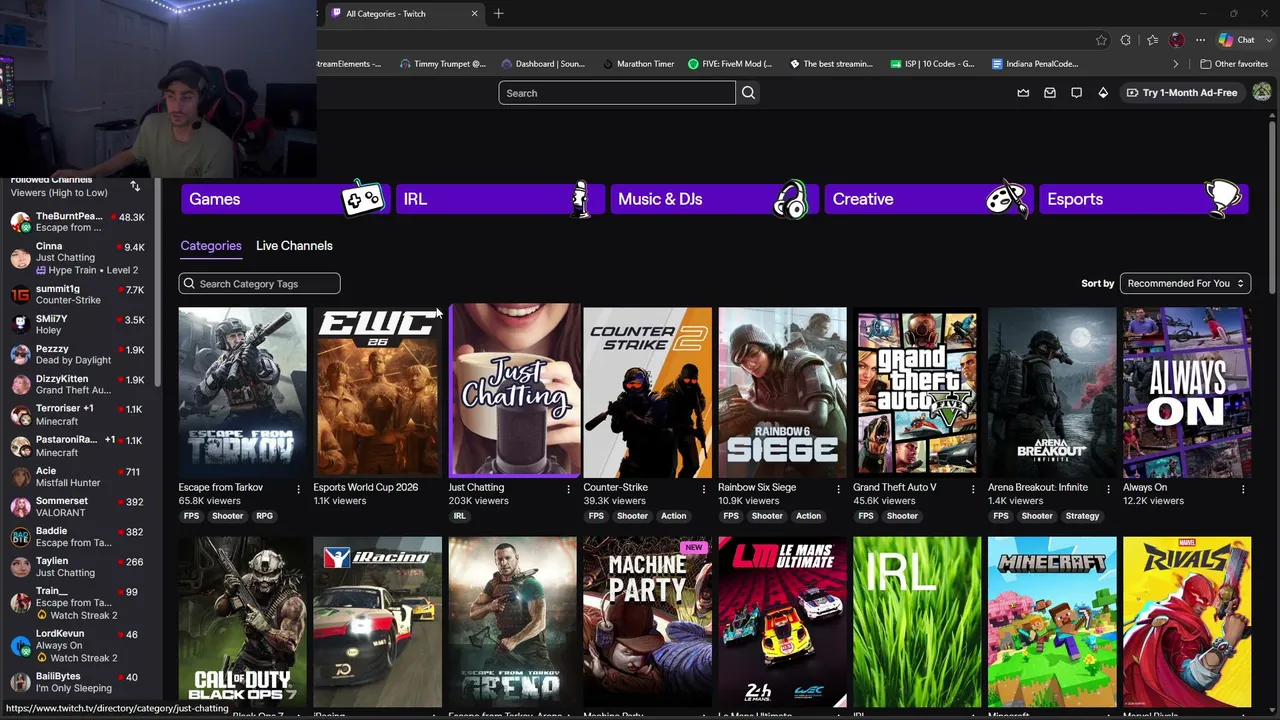
Task: Open browser extensions puzzle icon
Action: pyautogui.click(x=1126, y=40)
